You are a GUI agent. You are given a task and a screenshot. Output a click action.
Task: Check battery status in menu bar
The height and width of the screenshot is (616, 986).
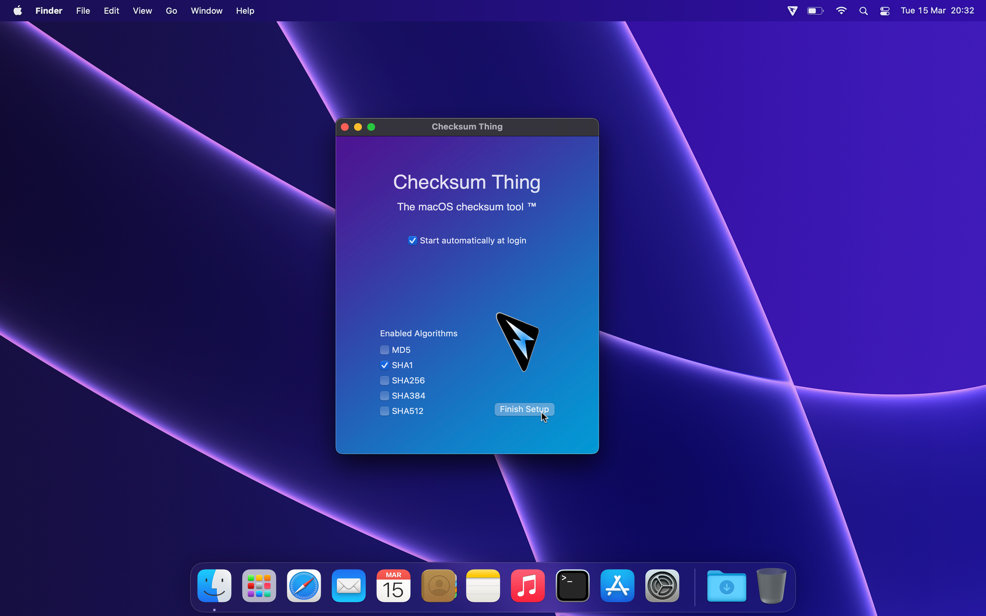click(816, 11)
